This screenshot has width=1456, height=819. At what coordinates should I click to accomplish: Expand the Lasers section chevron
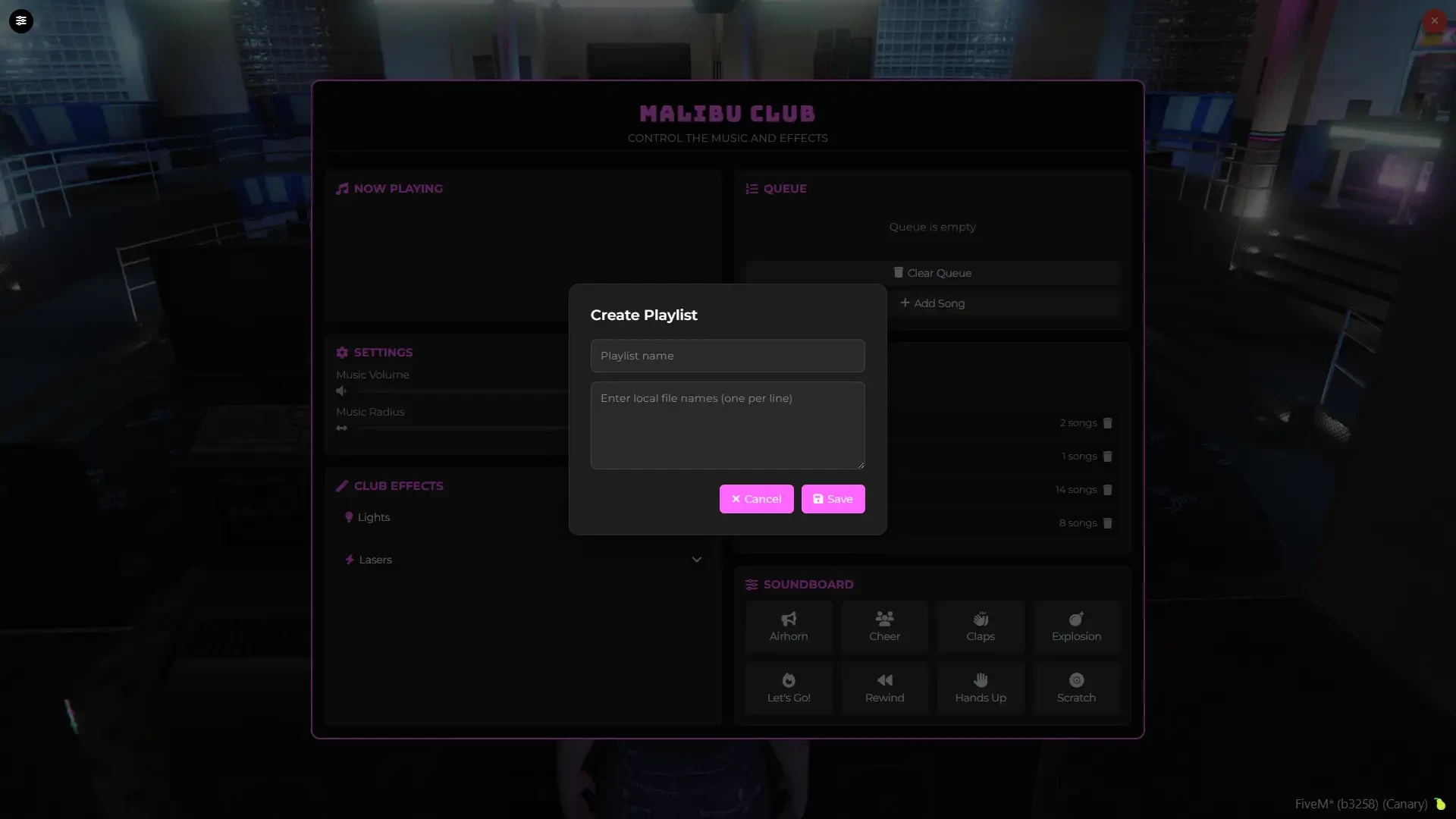(696, 560)
